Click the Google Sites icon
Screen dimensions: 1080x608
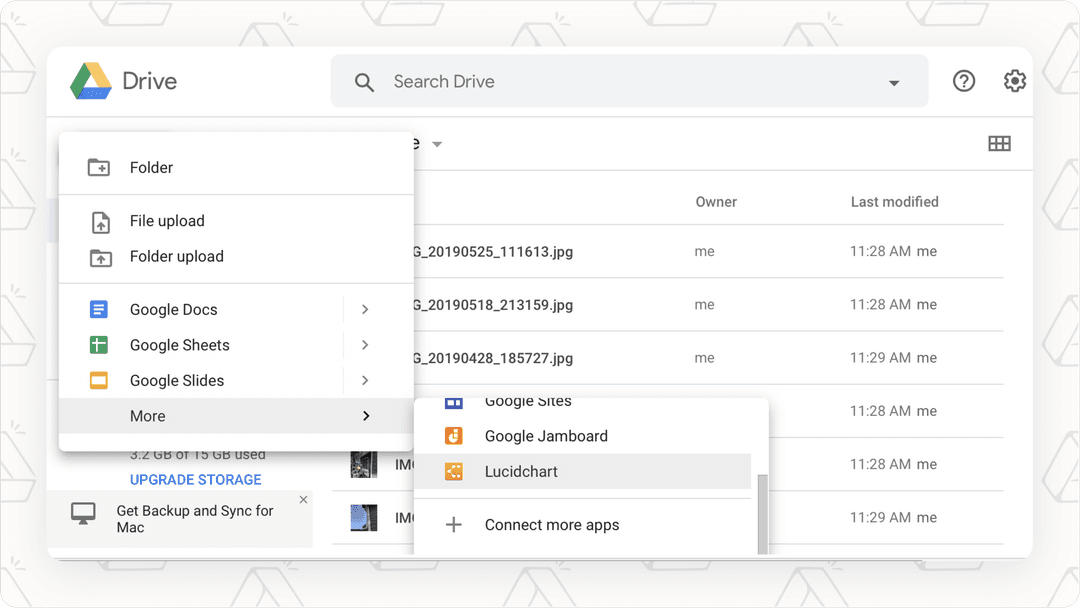point(454,400)
